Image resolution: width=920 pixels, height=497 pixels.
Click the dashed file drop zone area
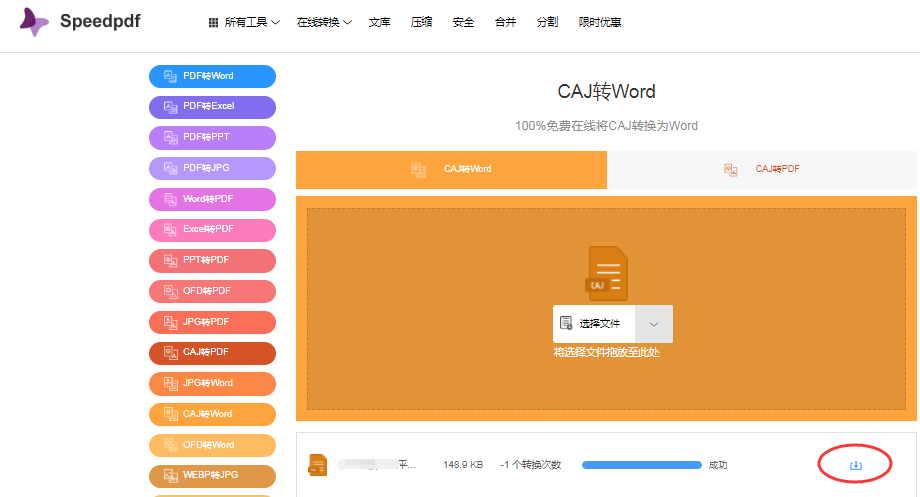coord(607,309)
